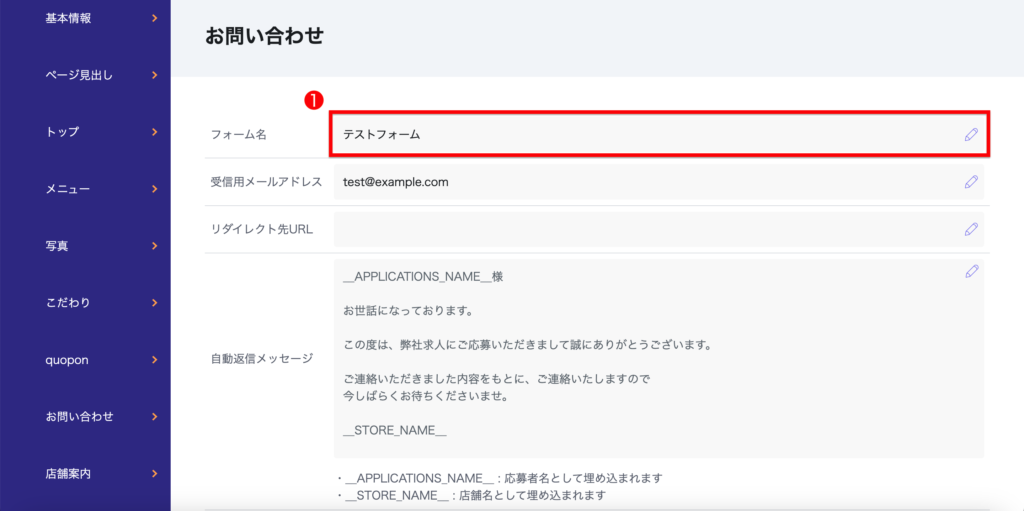Click the テストフォーム form name field
1024x511 pixels.
coord(640,135)
